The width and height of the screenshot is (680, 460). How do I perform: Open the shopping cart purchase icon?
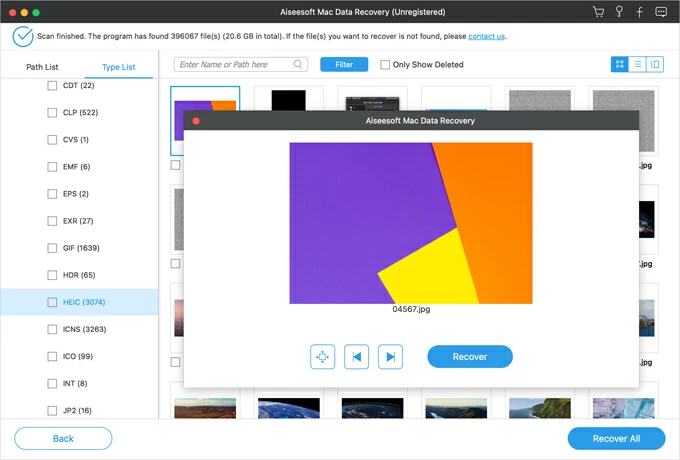tap(598, 12)
